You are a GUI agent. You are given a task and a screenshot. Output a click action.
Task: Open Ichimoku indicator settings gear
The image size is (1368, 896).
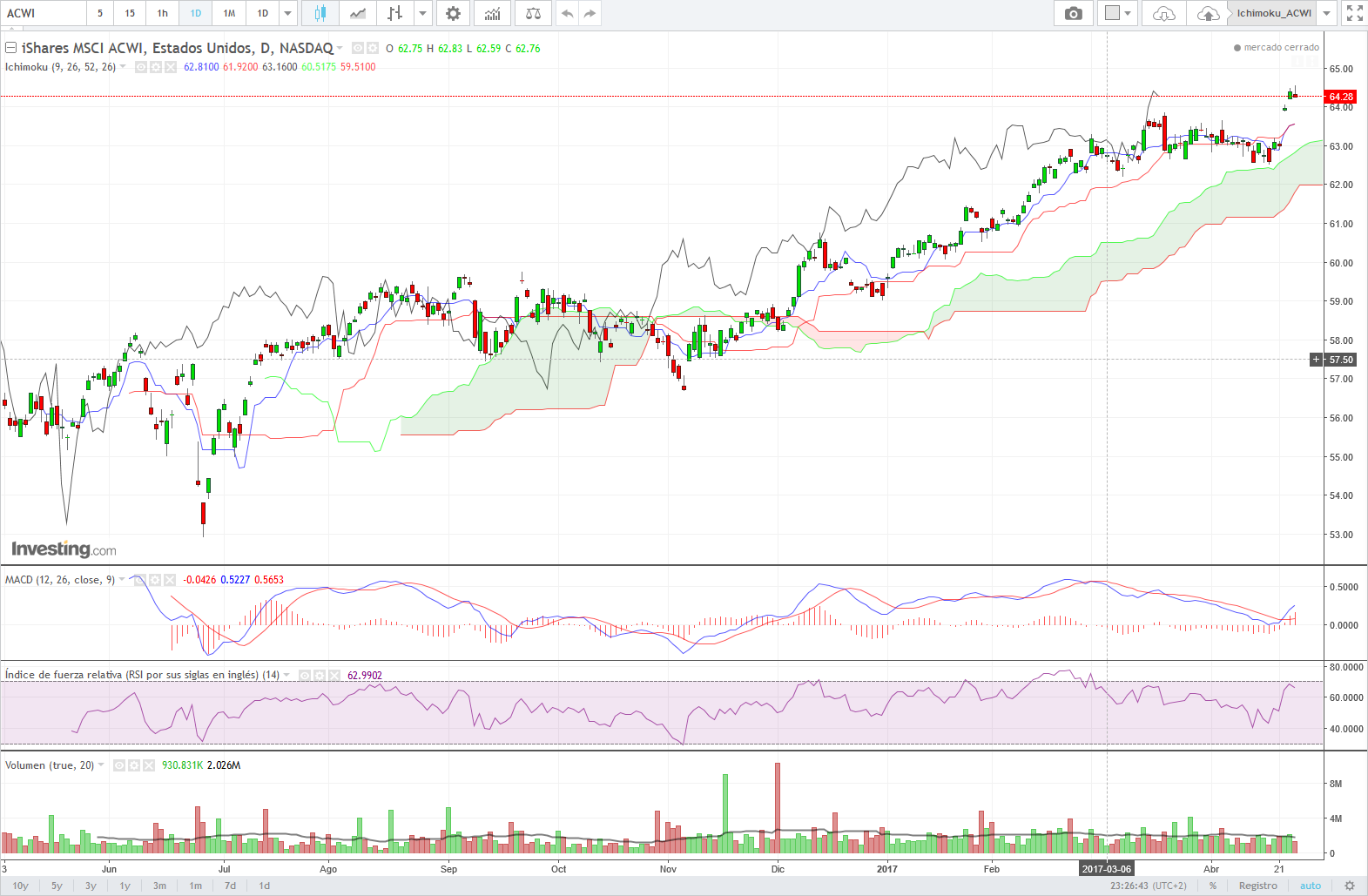(156, 67)
